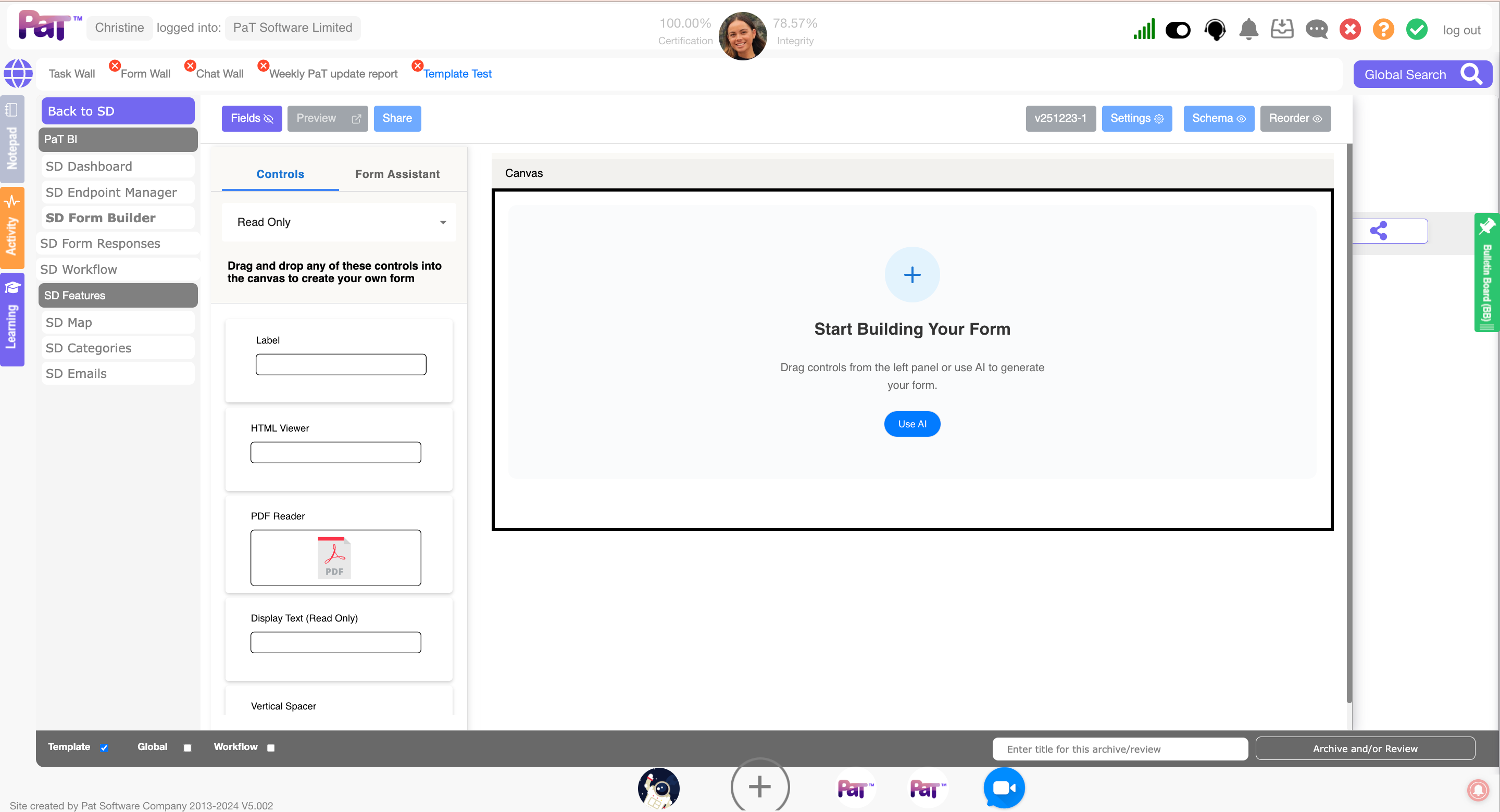The width and height of the screenshot is (1500, 812).
Task: Click the share nodes icon on right panel
Action: 1378,231
